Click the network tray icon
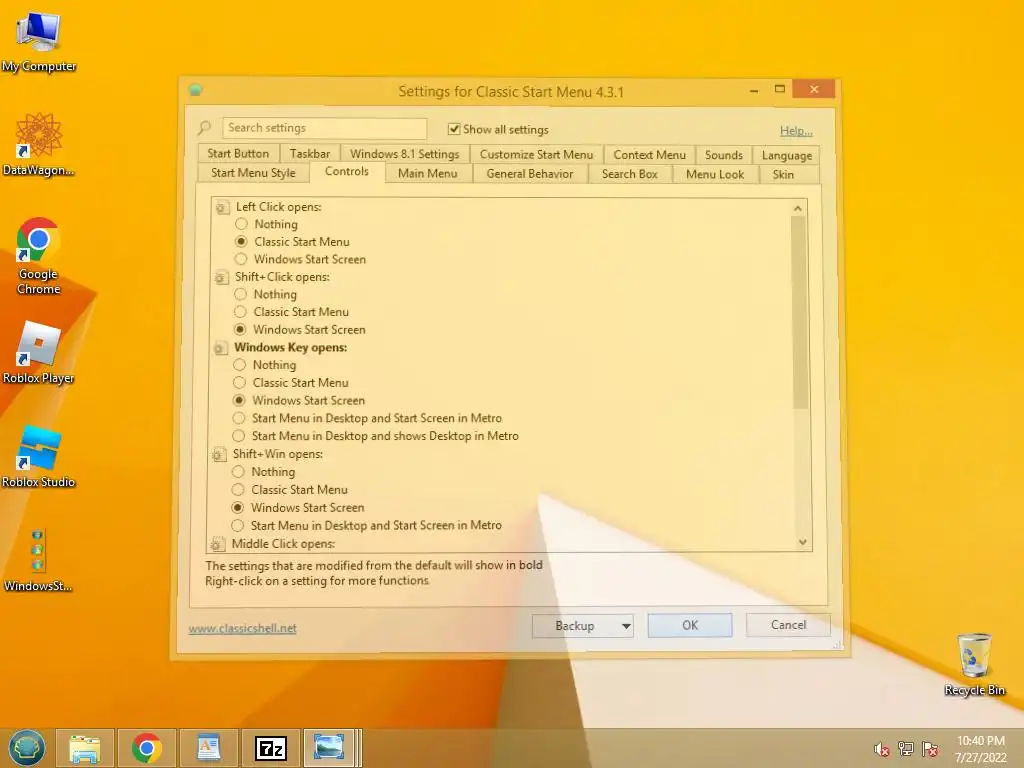Image resolution: width=1024 pixels, height=768 pixels. tap(906, 748)
